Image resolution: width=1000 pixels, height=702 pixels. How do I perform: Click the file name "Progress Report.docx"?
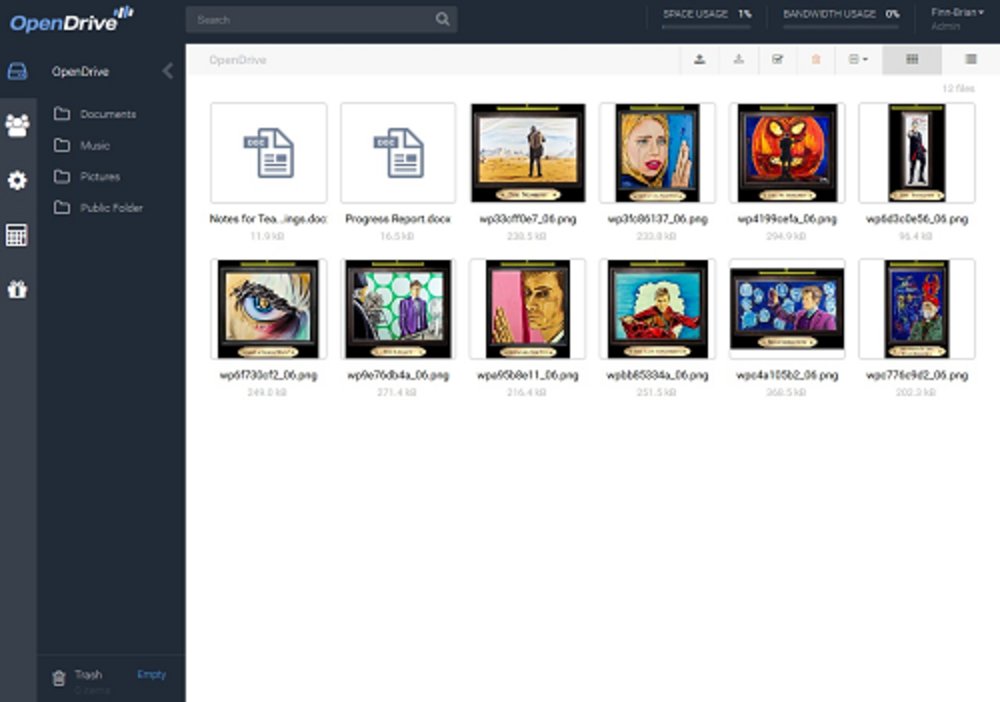pos(398,219)
